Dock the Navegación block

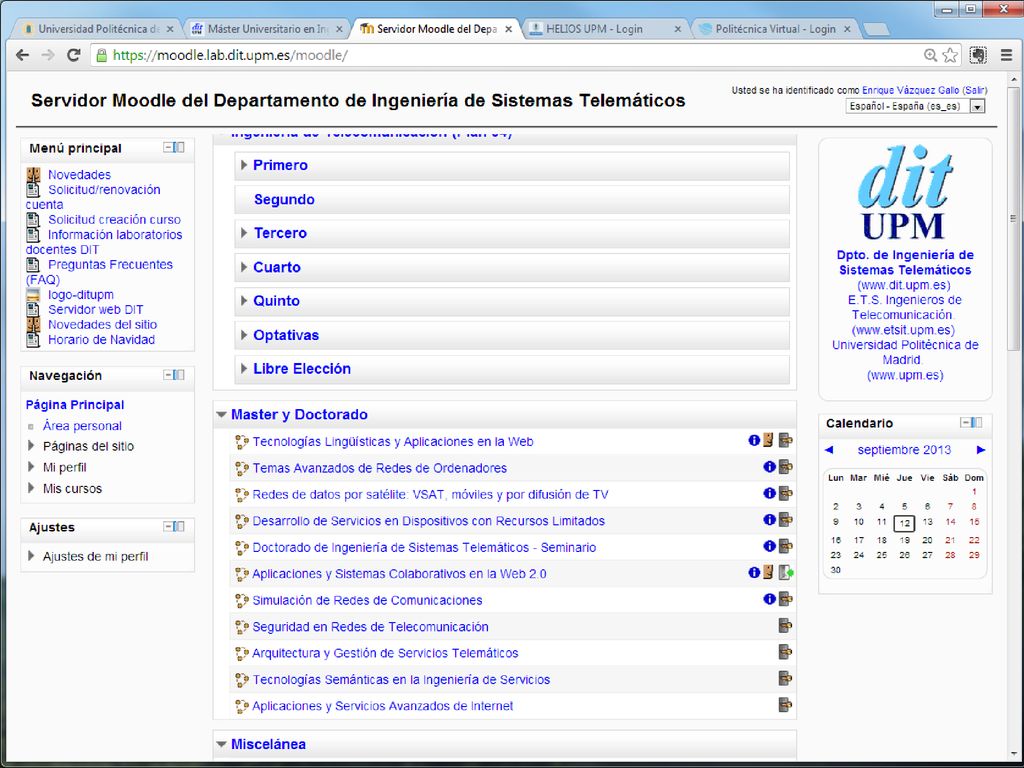(180, 375)
